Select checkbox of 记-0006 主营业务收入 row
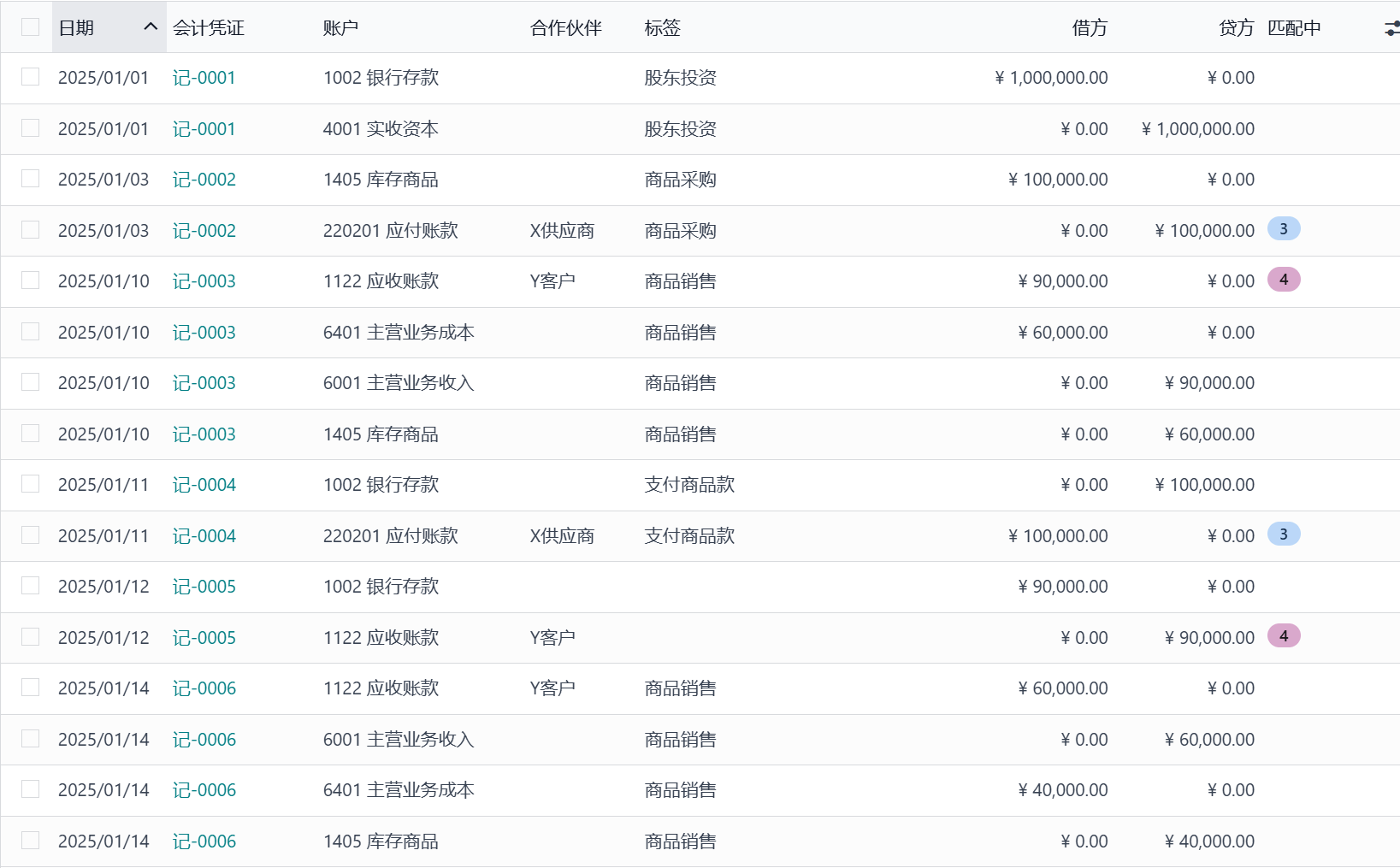Image resolution: width=1400 pixels, height=868 pixels. pos(31,739)
